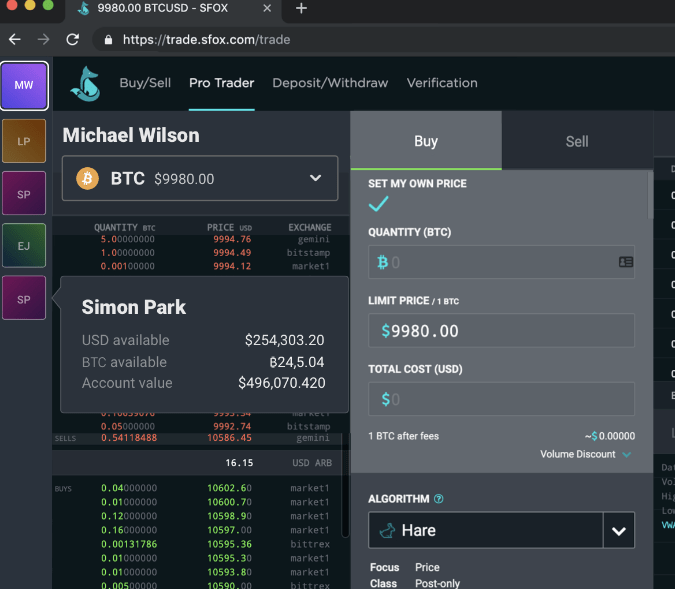The width and height of the screenshot is (675, 589).
Task: Click the quantity field calculator icon
Action: (625, 262)
